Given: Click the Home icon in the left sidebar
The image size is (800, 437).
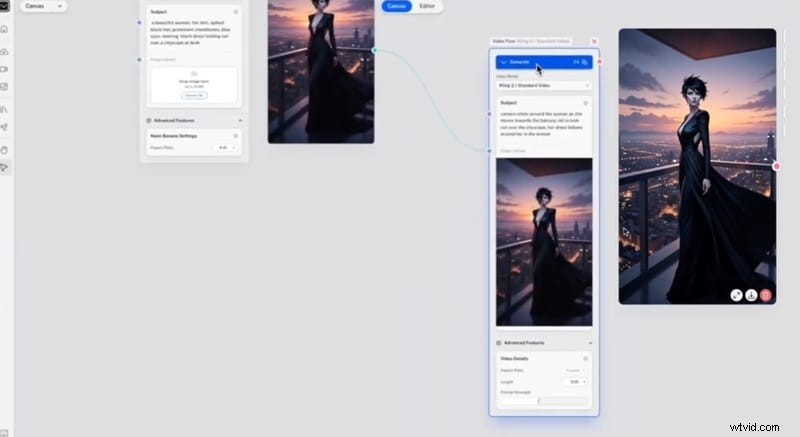Looking at the screenshot, I should click(x=5, y=30).
